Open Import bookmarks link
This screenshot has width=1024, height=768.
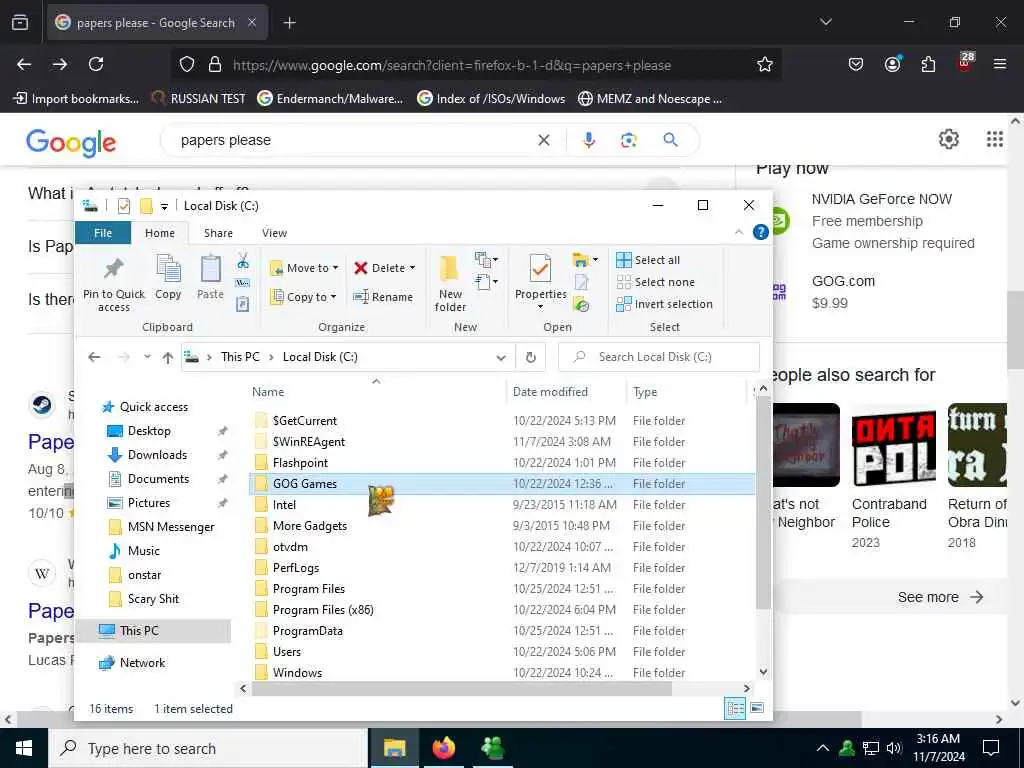coord(76,99)
